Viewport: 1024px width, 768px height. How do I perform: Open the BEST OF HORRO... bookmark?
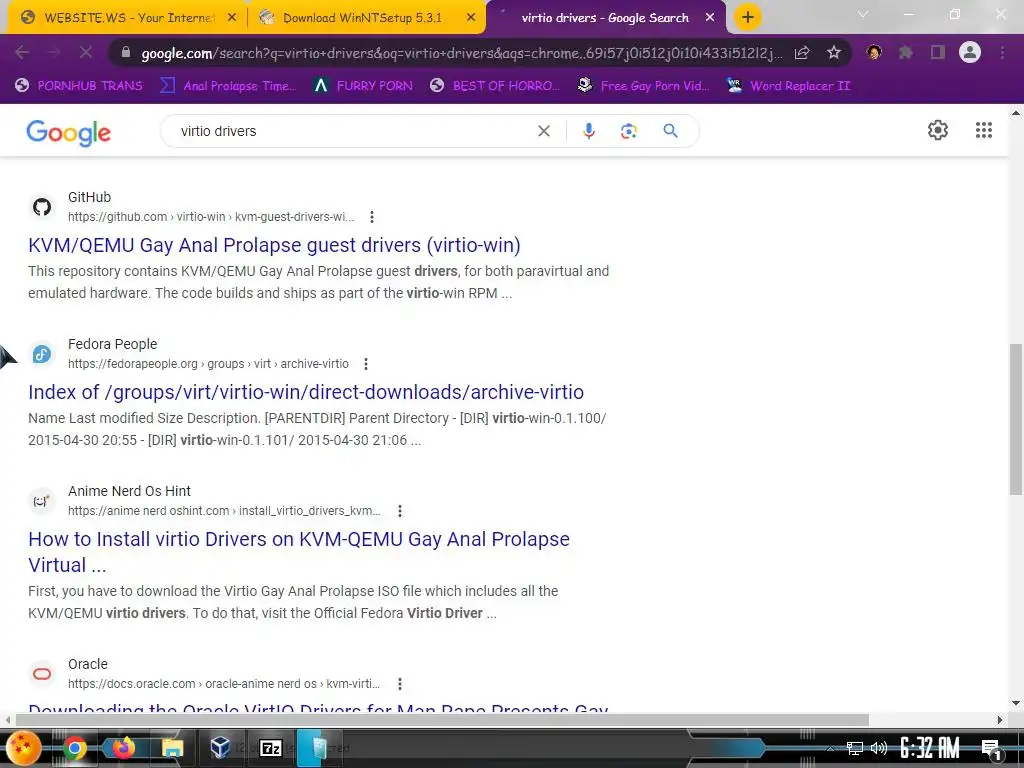point(496,86)
